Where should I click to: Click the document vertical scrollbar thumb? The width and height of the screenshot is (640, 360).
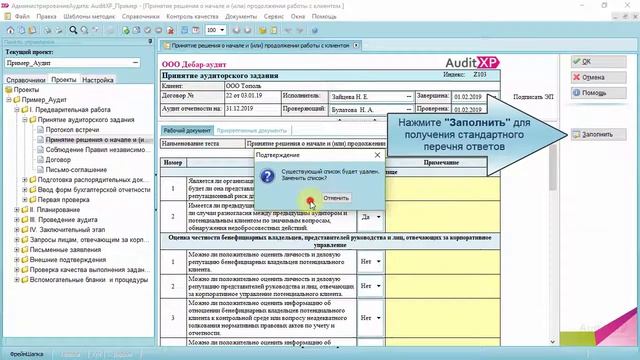point(553,167)
